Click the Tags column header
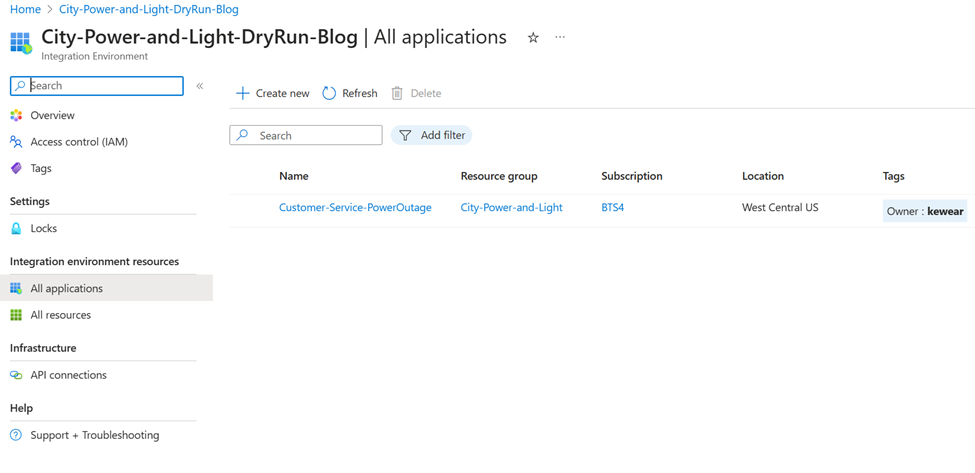 coord(894,177)
